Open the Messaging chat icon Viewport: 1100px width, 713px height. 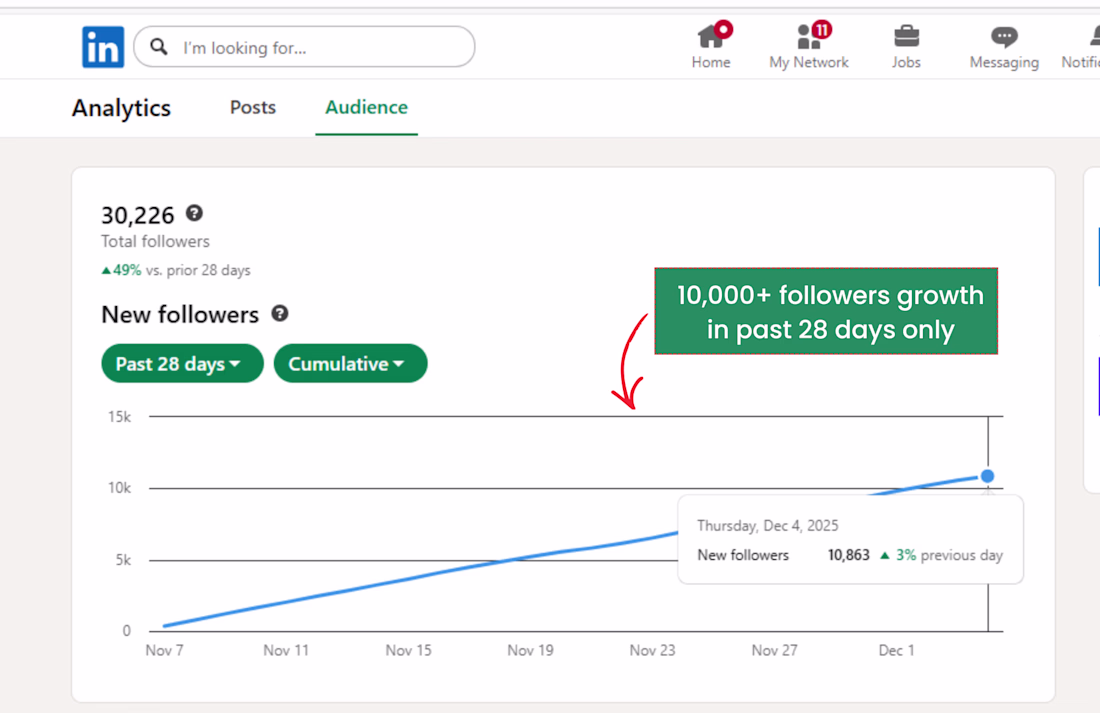point(1004,38)
